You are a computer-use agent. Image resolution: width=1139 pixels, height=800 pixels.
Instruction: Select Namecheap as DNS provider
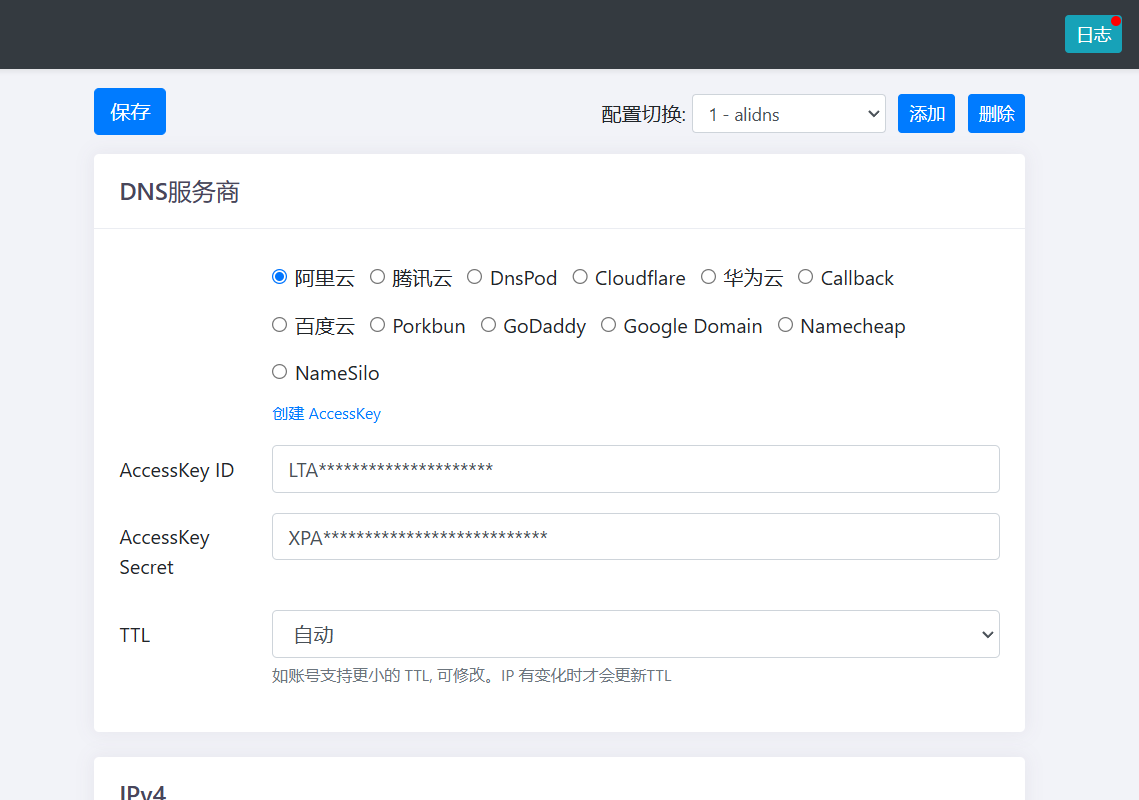pyautogui.click(x=785, y=325)
